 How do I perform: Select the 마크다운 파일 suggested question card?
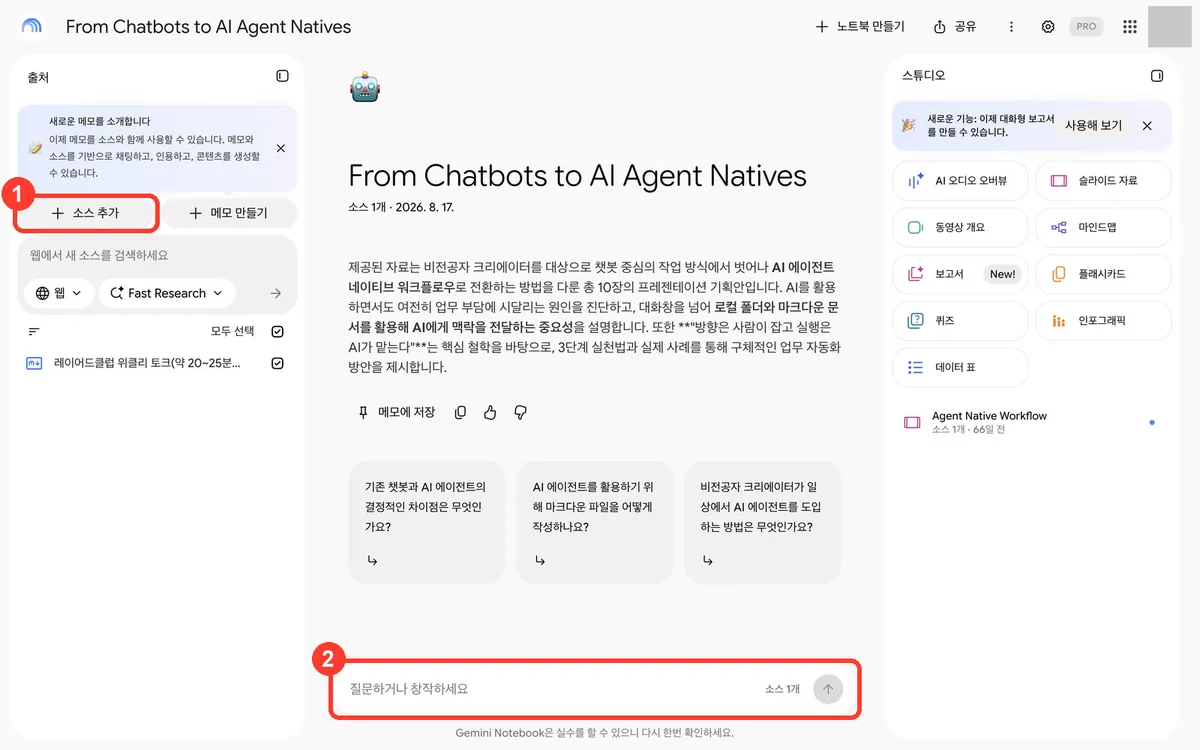click(594, 521)
